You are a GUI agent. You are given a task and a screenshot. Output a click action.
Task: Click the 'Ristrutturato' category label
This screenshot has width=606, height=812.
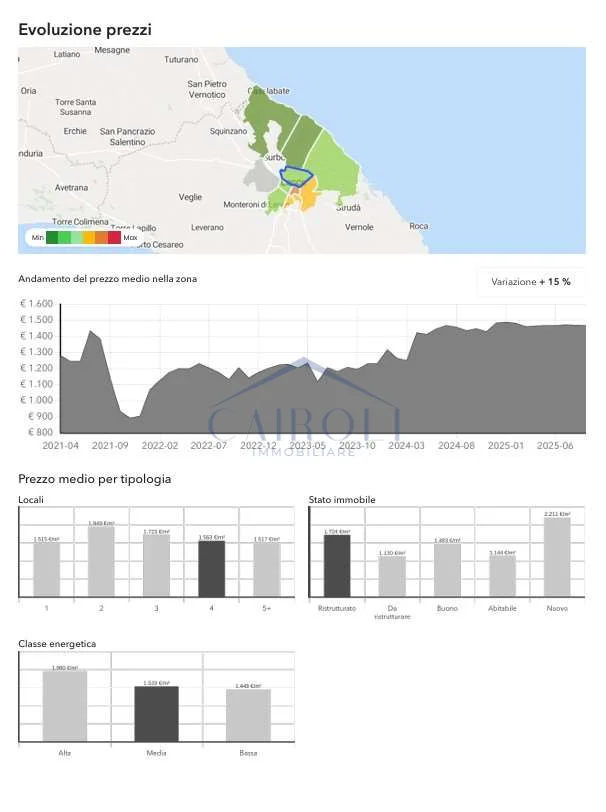[x=337, y=608]
